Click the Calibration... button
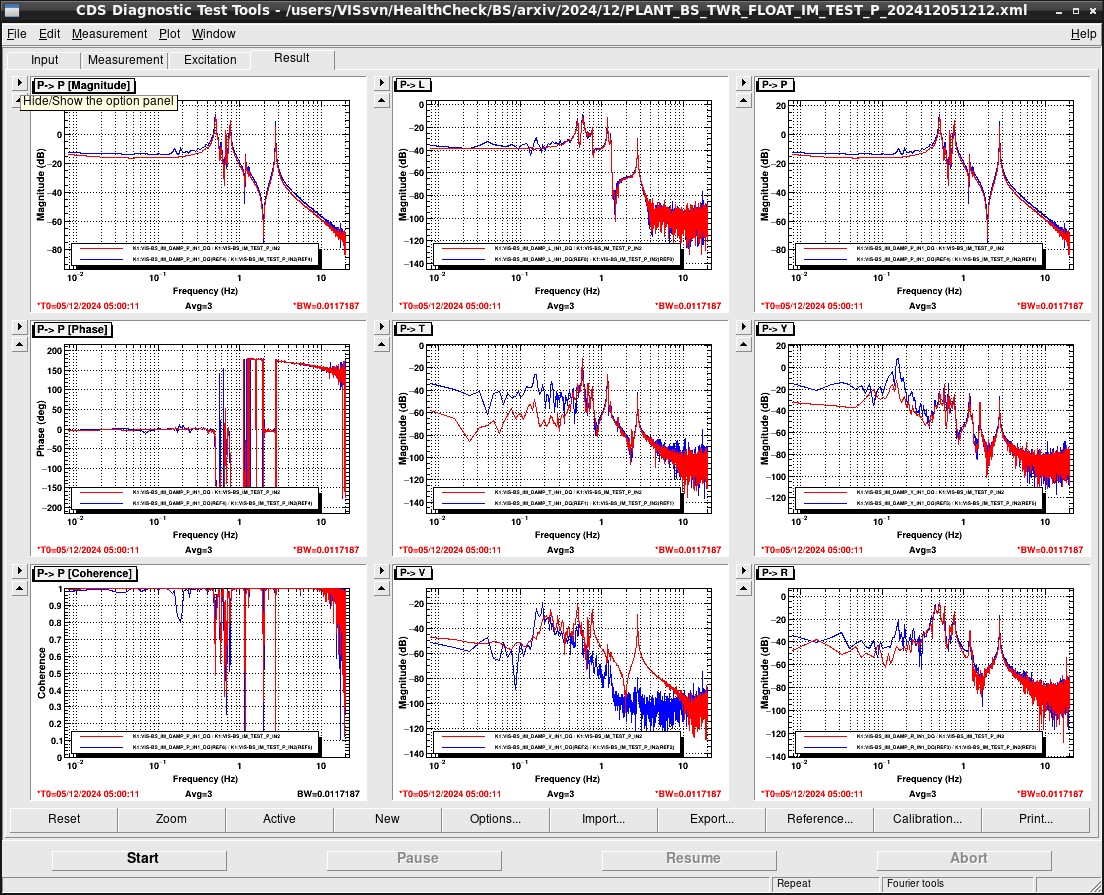 (x=927, y=819)
